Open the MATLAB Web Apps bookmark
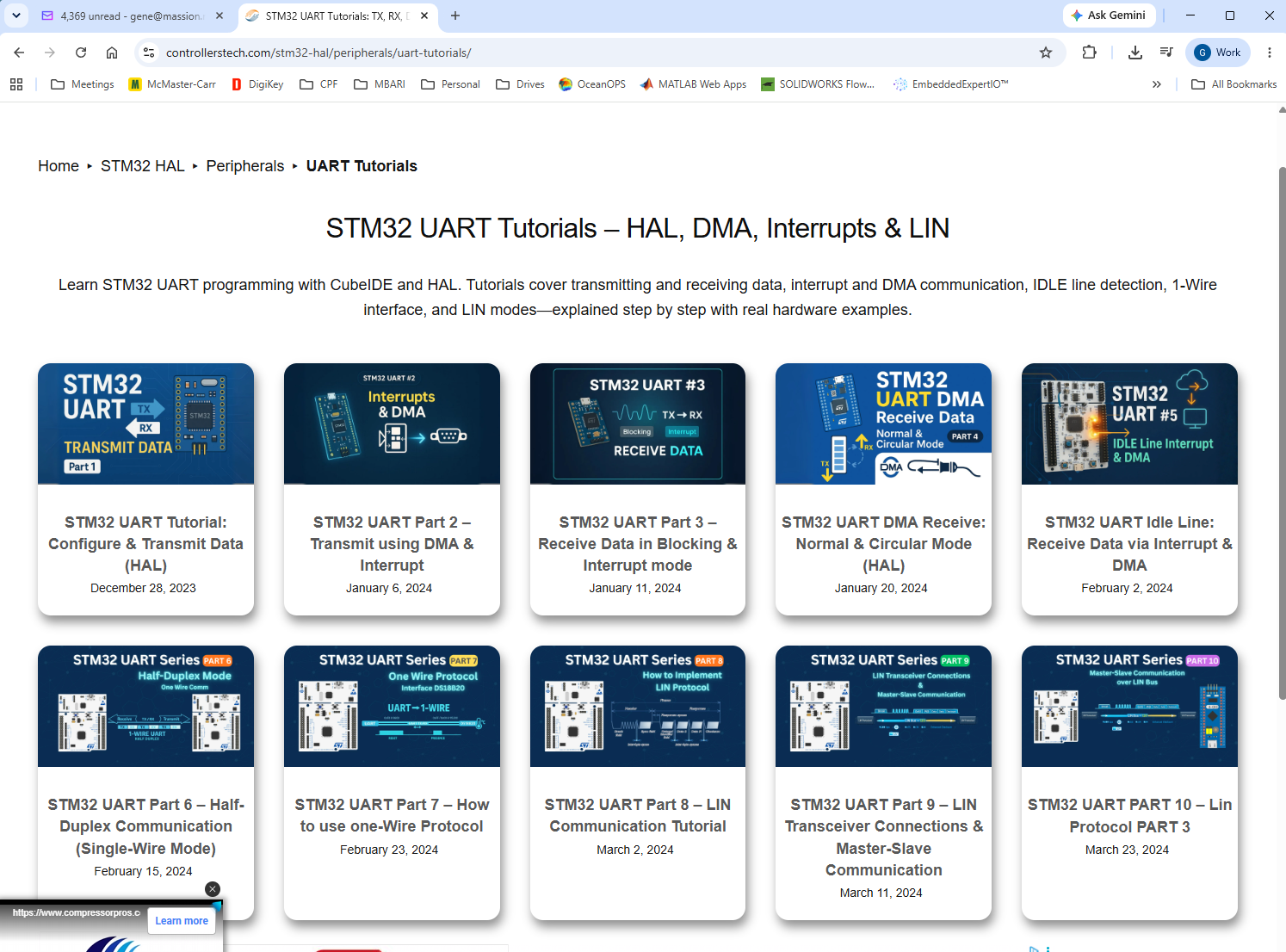Viewport: 1286px width, 952px height. click(x=694, y=84)
